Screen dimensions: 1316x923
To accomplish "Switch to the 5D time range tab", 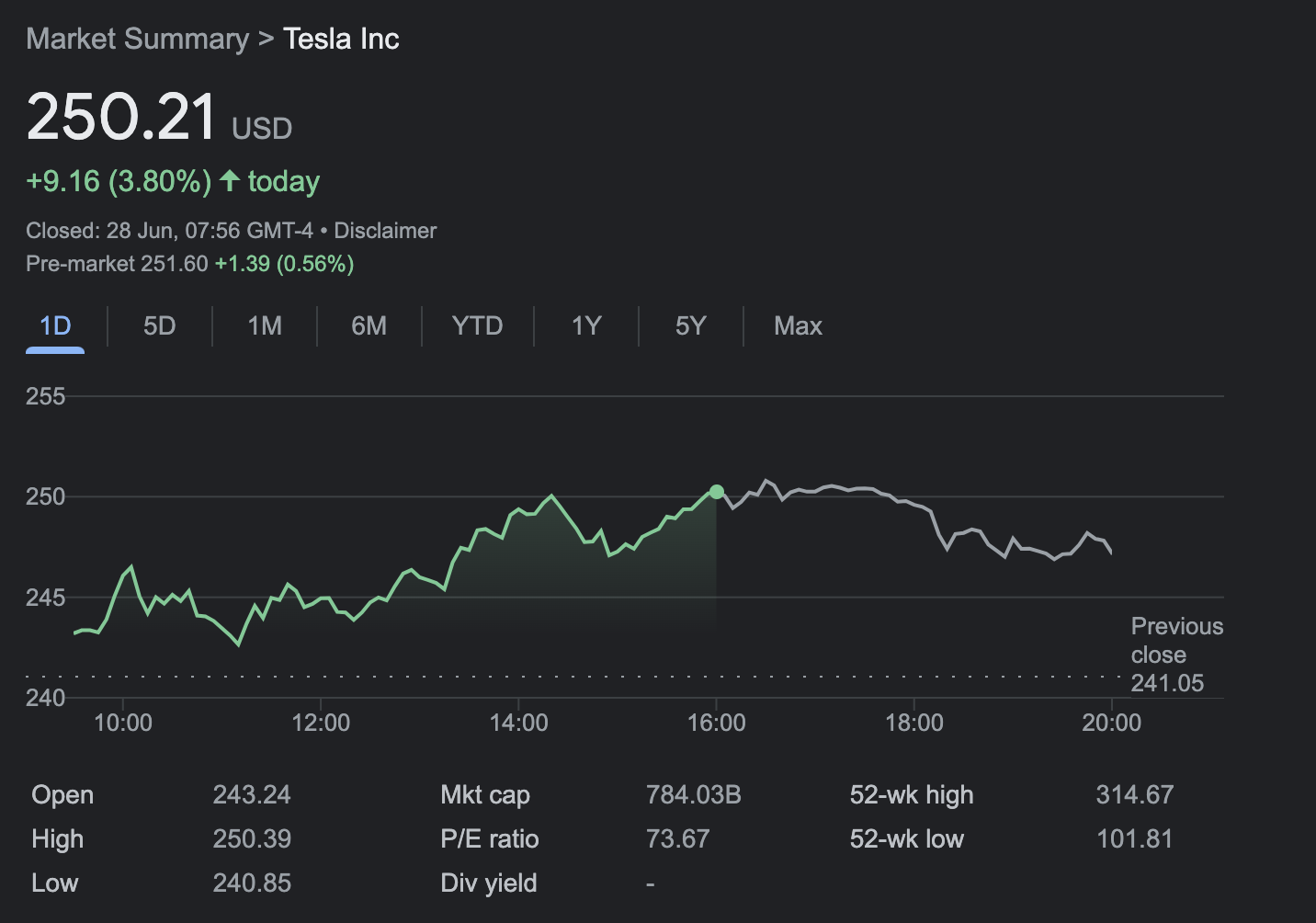I will (159, 326).
